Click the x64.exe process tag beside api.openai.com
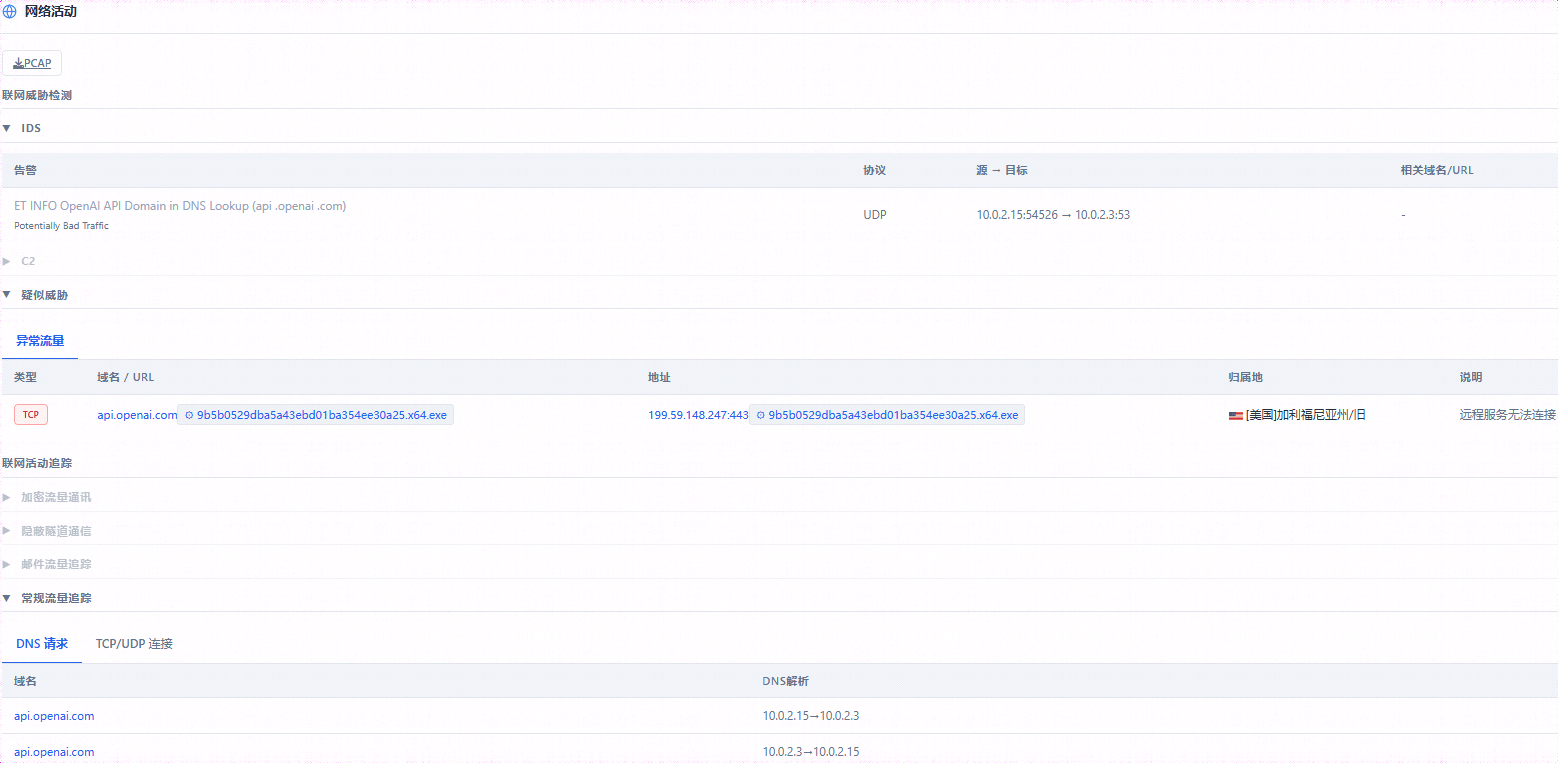This screenshot has width=1558, height=763. coord(316,415)
